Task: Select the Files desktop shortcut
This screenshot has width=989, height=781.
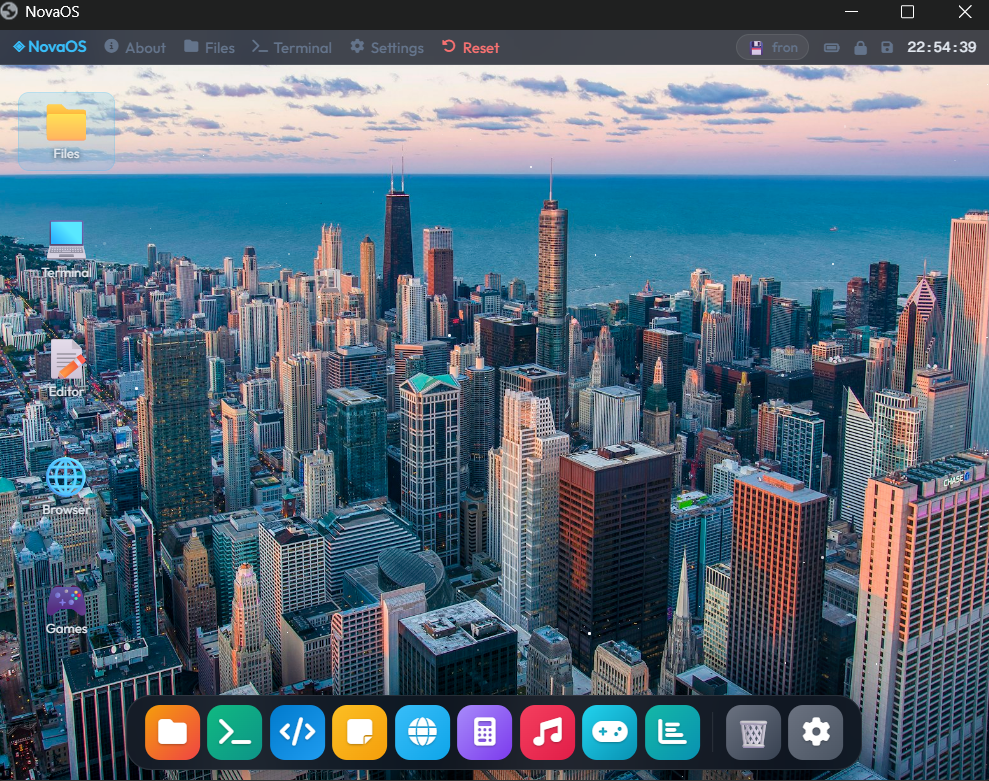Action: [66, 131]
